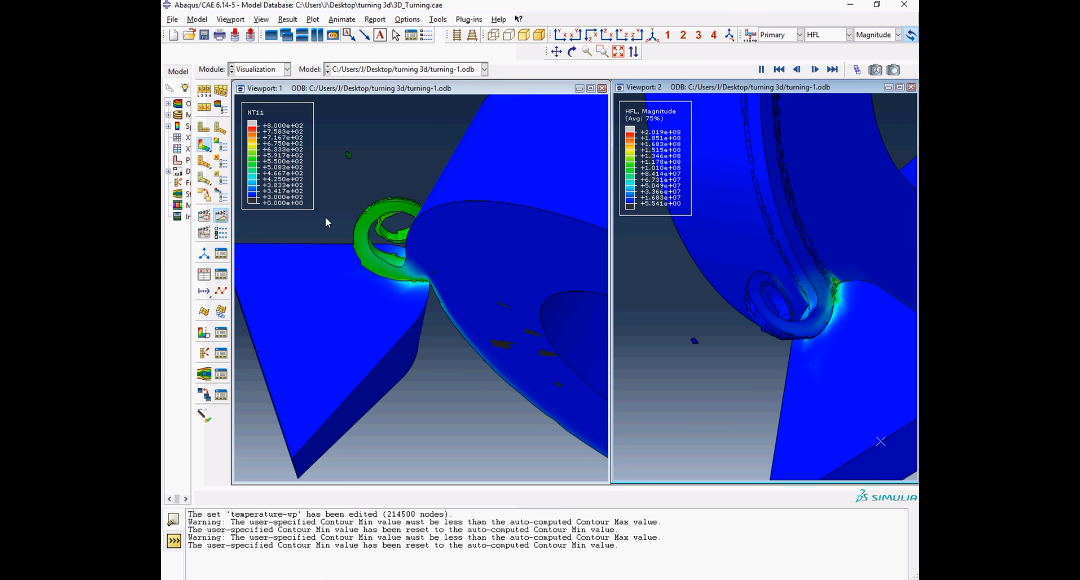Select the Pan View tool

[x=556, y=52]
